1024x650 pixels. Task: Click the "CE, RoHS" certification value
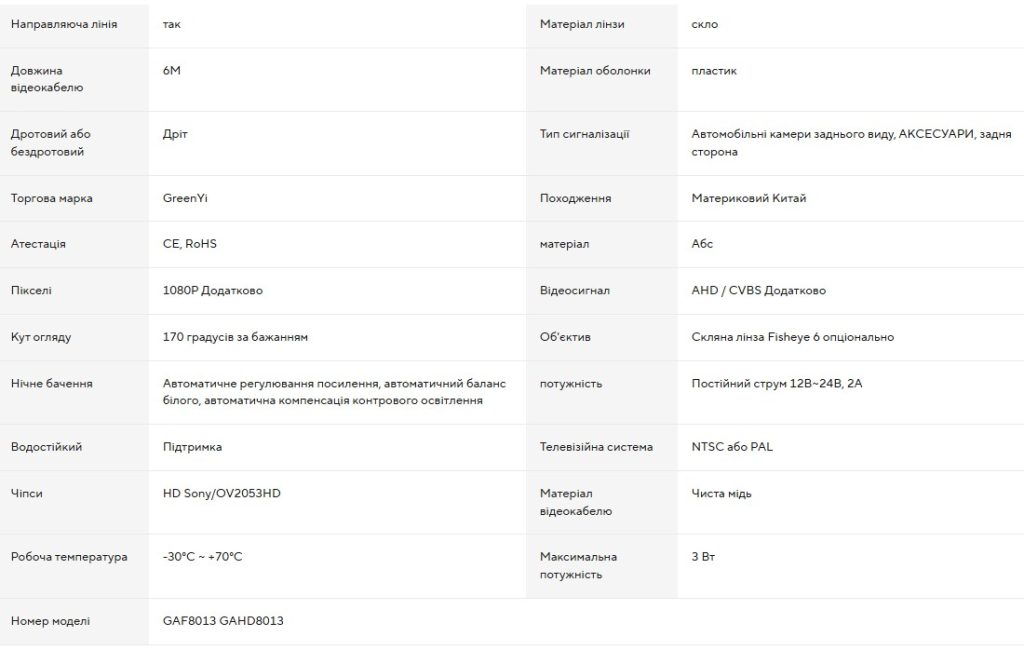click(x=189, y=244)
